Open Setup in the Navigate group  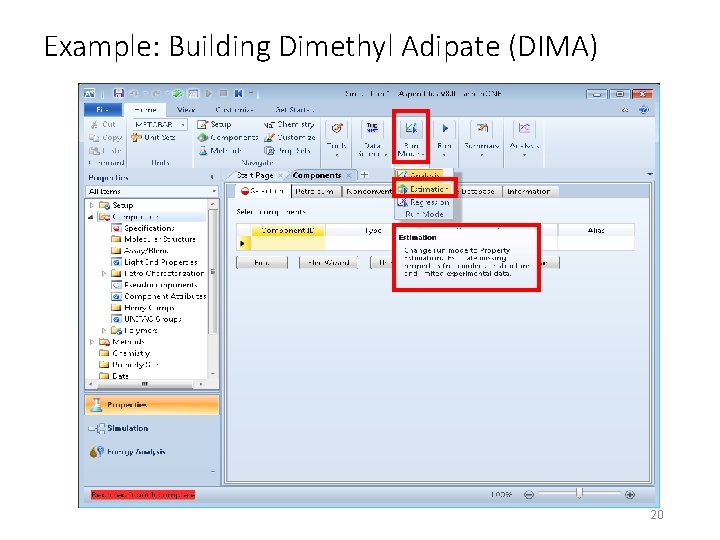[214, 124]
